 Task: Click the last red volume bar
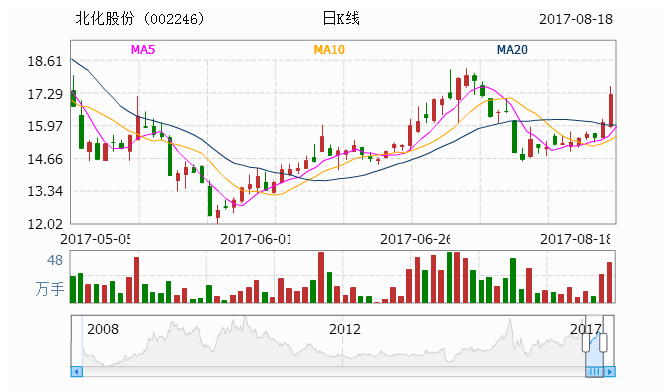609,282
